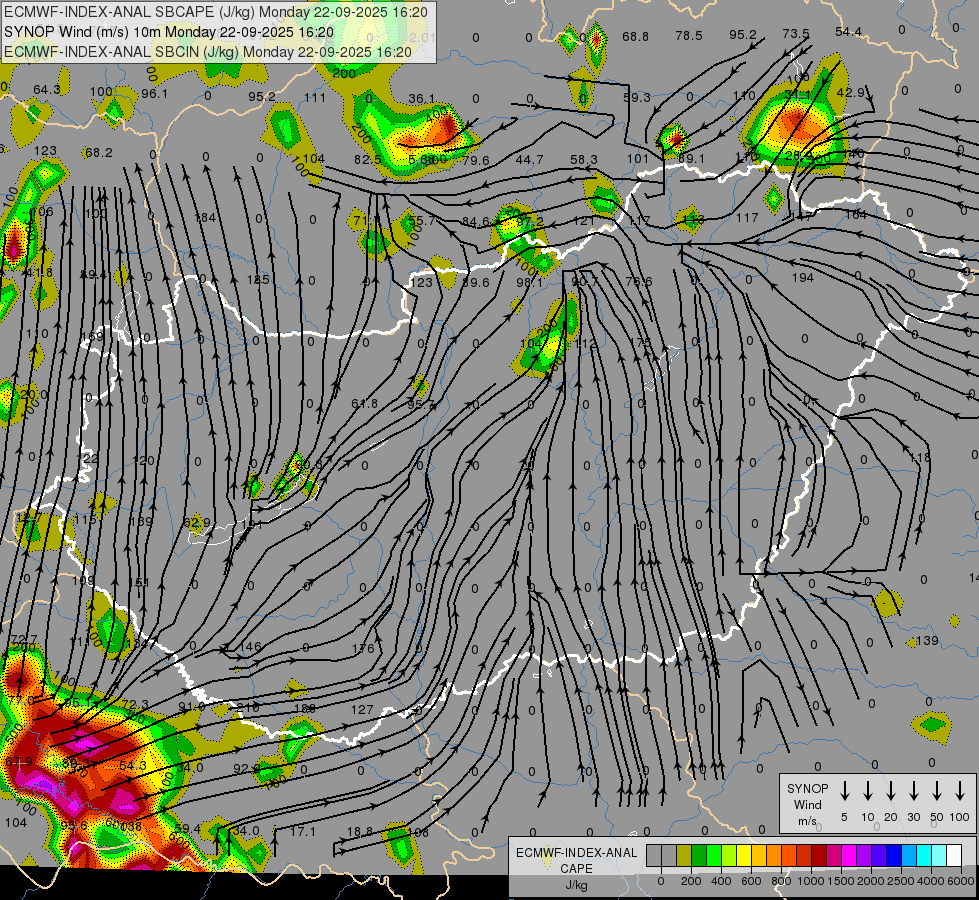Click the ECMWF-INDEX-ANAL CAPE legend label
The image size is (979, 900).
pos(576,868)
